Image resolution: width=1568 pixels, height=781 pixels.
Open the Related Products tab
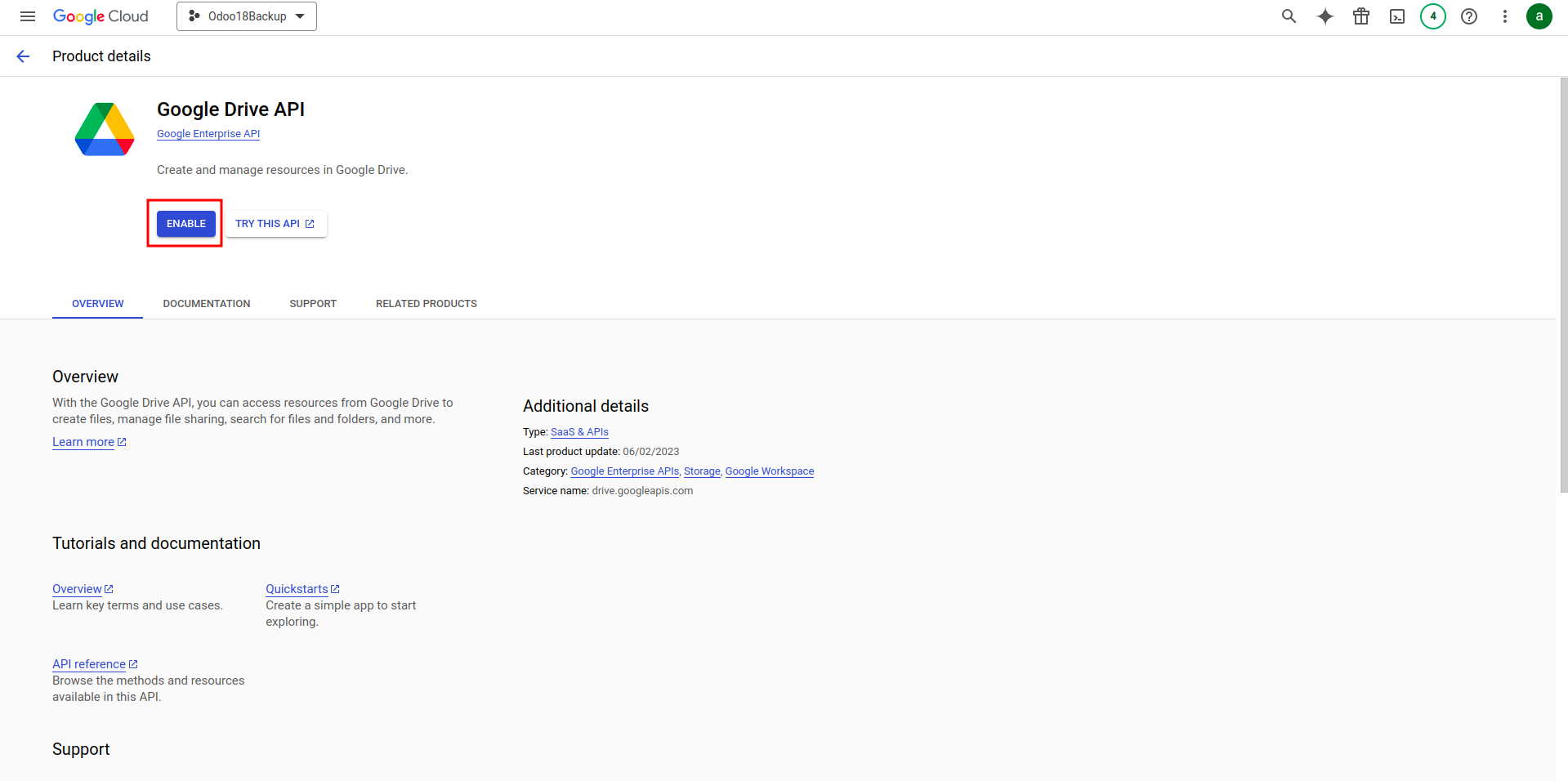(x=427, y=304)
